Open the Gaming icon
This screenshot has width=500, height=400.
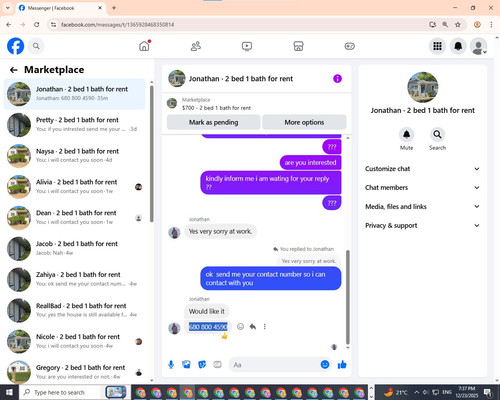tap(349, 46)
